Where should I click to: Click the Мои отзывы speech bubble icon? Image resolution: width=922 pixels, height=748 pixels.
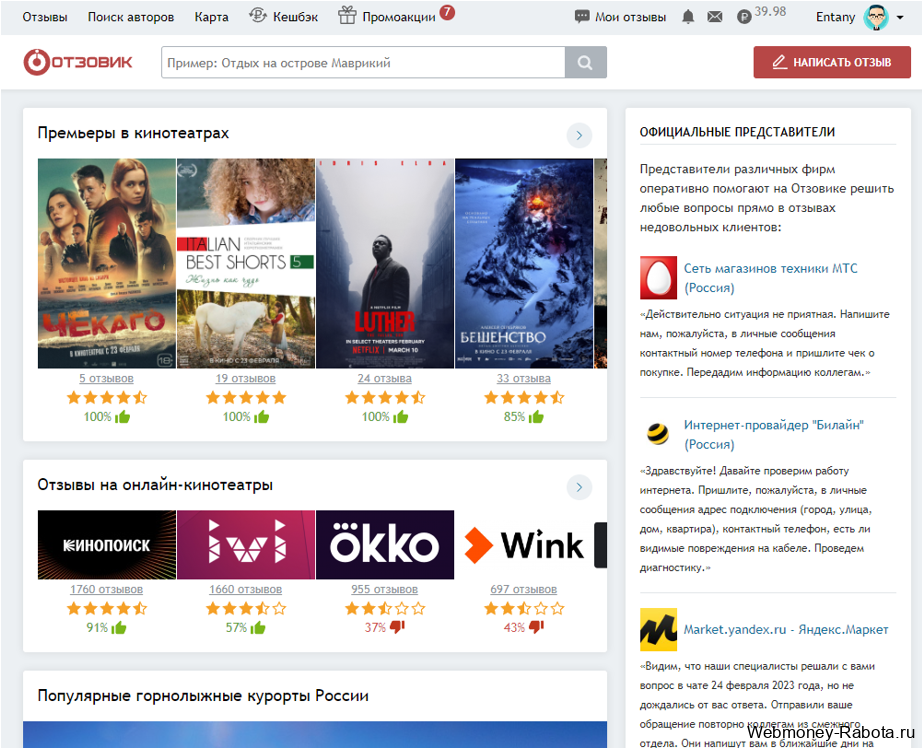[x=582, y=17]
